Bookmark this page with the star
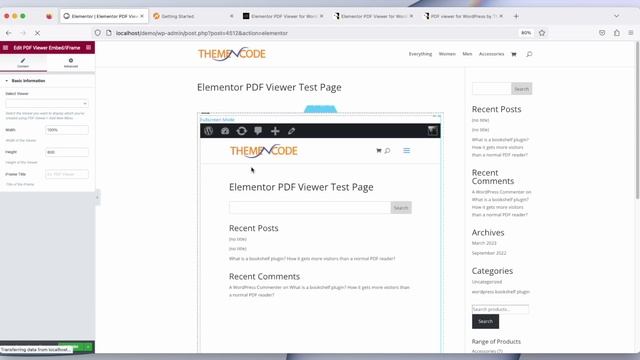Screen dimensions: 640x360 542,33
